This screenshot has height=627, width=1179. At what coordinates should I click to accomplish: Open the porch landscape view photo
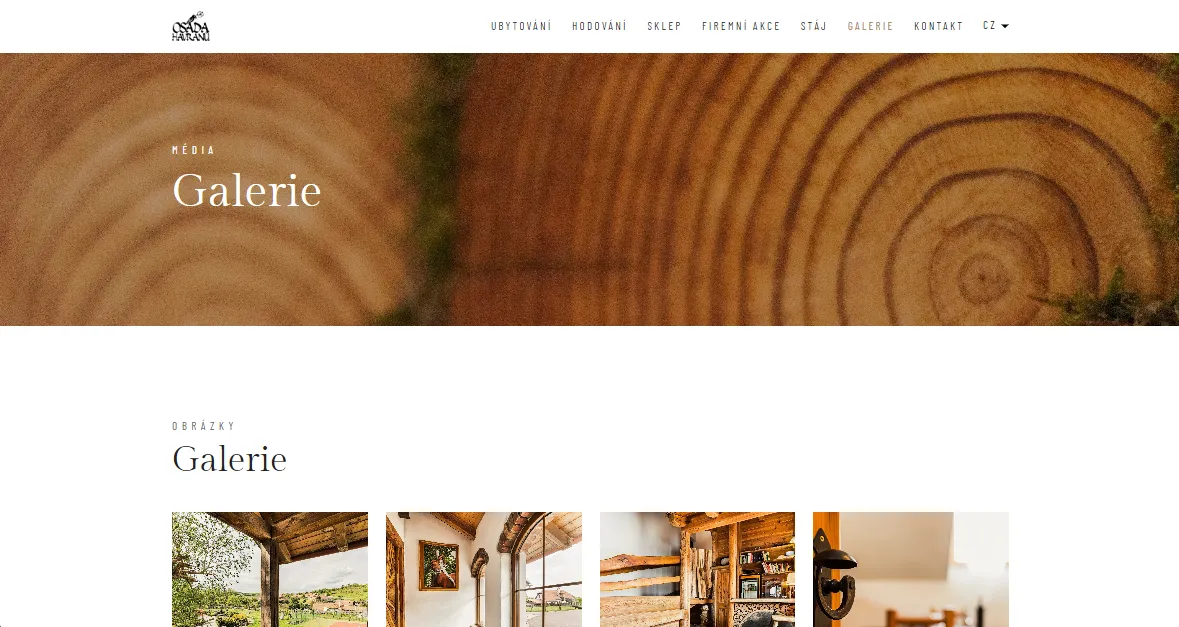pos(270,569)
